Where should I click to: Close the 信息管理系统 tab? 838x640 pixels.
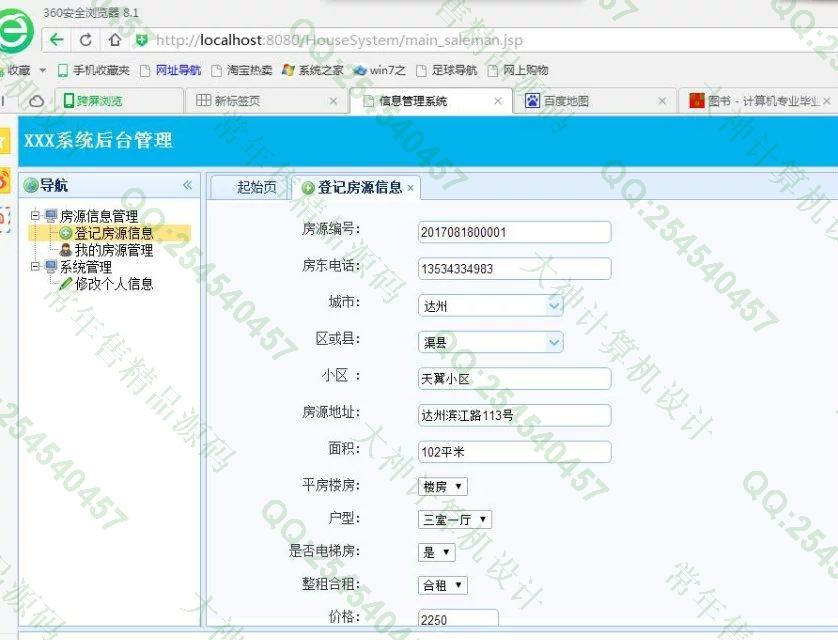498,101
